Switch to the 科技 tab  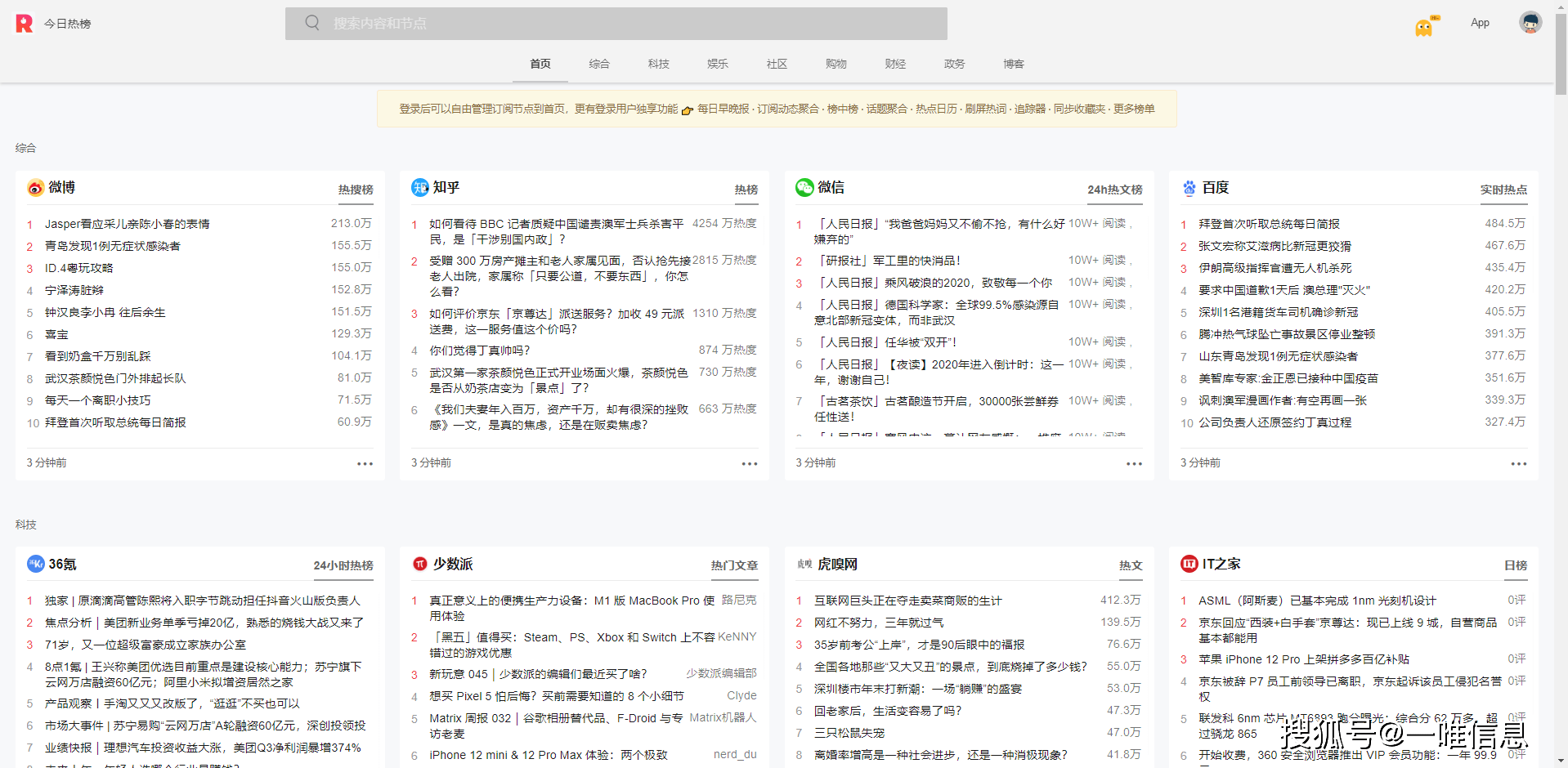point(659,64)
